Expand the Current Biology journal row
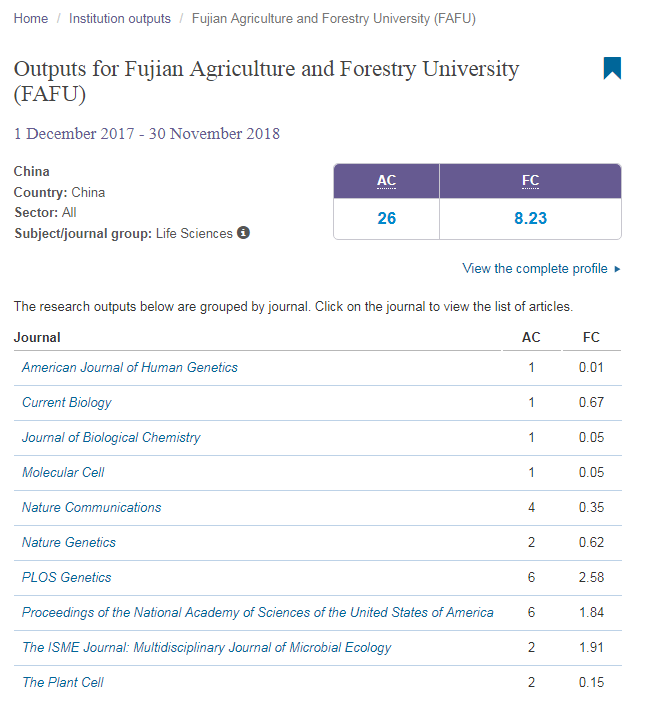646x722 pixels. tap(67, 402)
